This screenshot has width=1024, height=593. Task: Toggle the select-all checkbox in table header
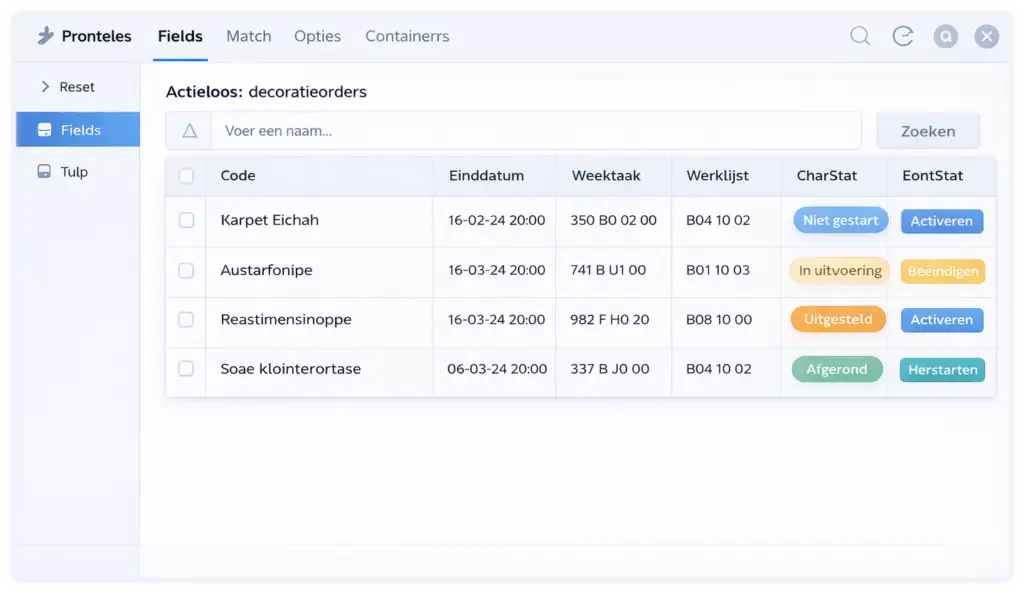coord(186,176)
